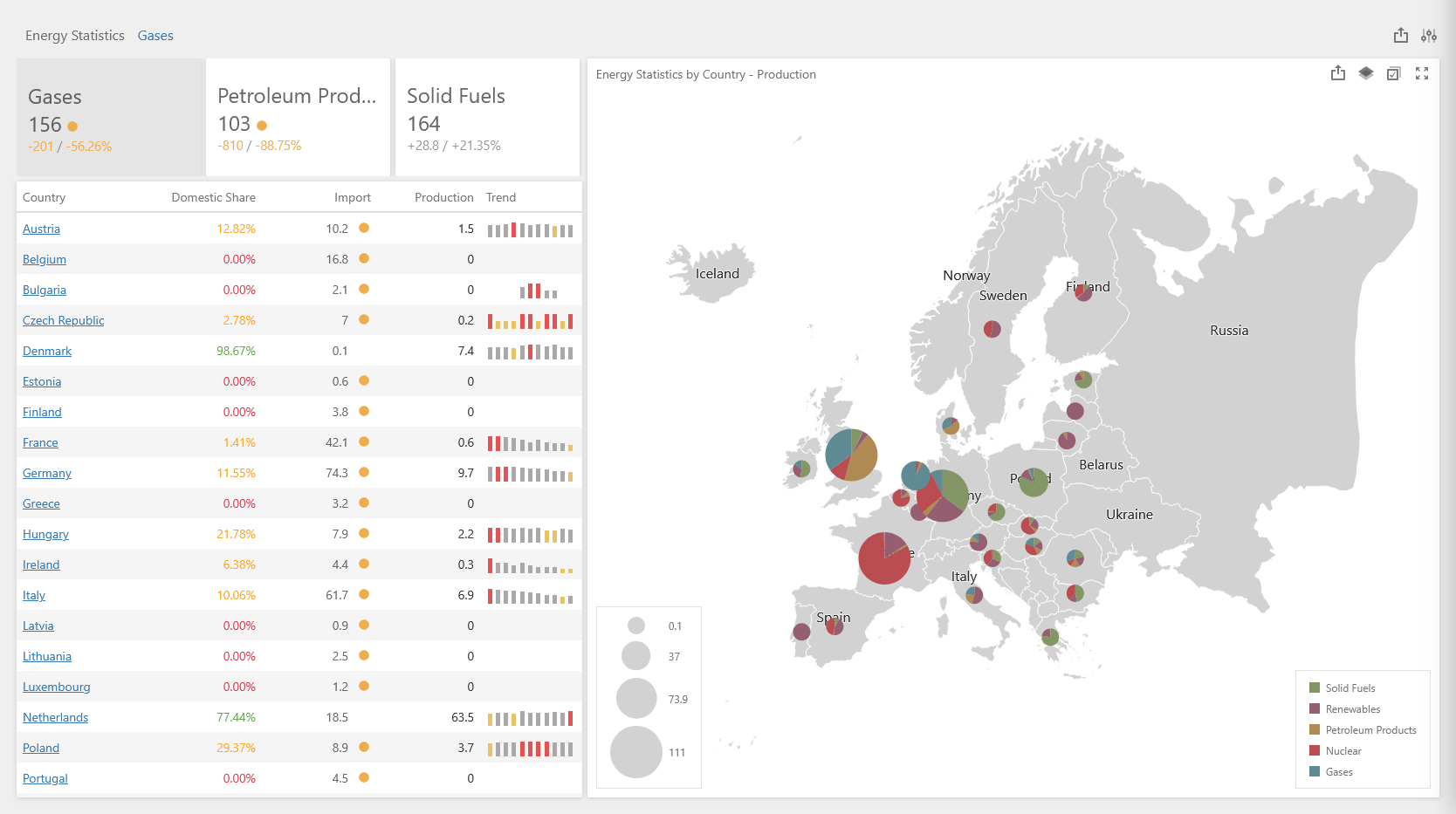The height and width of the screenshot is (814, 1456).
Task: Click the Nuclear legend color swatch
Action: point(1315,750)
